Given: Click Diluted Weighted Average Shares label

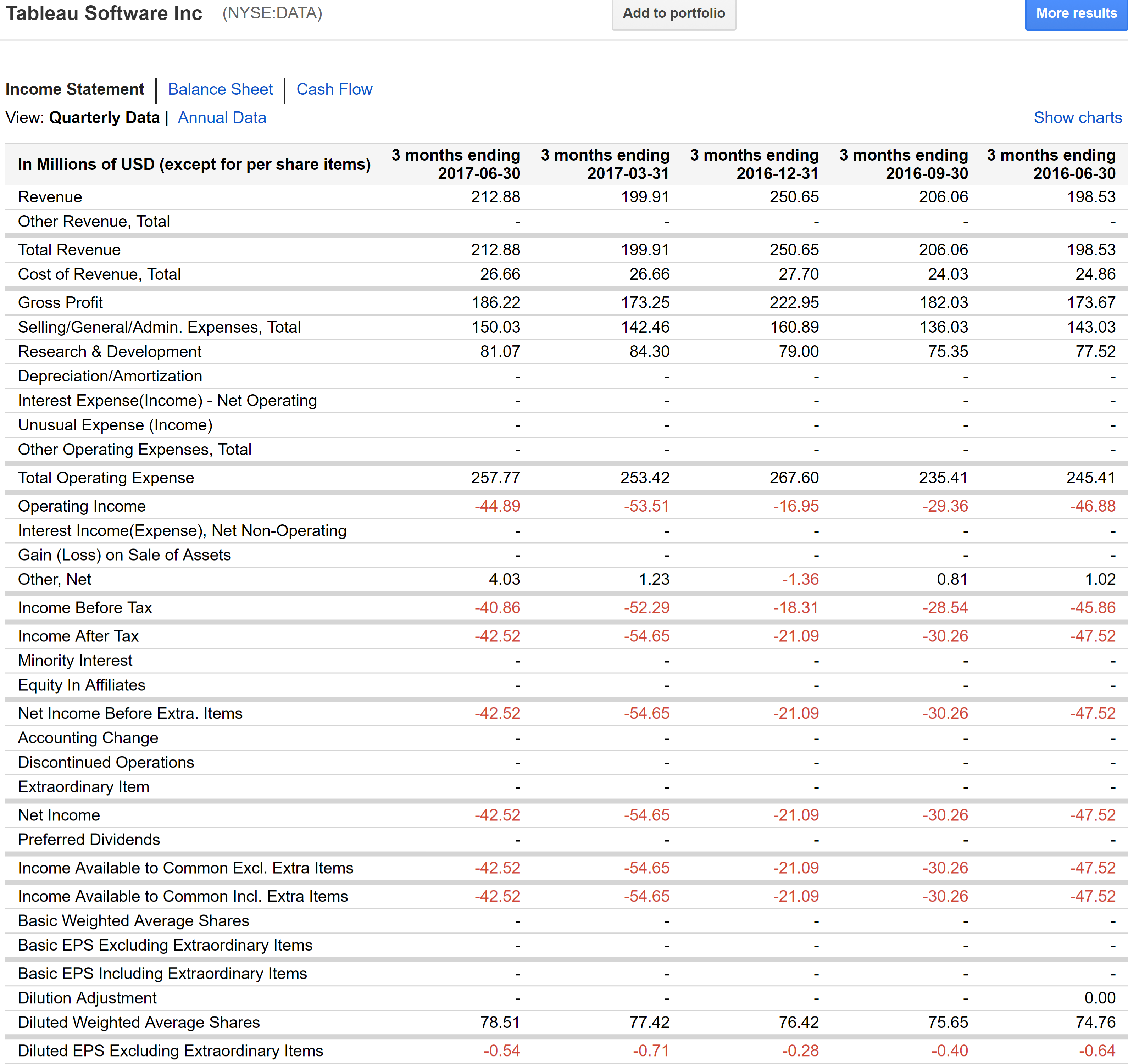Looking at the screenshot, I should pos(139,1023).
